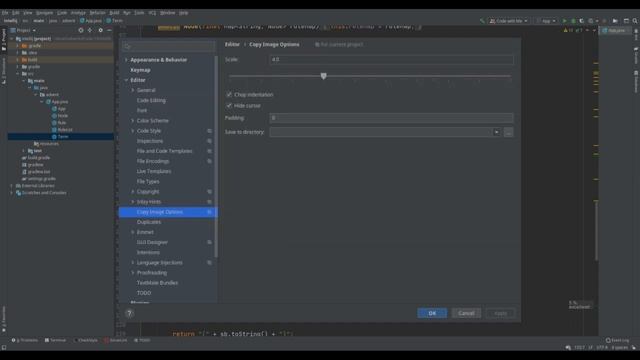Image resolution: width=640 pixels, height=360 pixels.
Task: Click the settings search field
Action: click(x=169, y=47)
